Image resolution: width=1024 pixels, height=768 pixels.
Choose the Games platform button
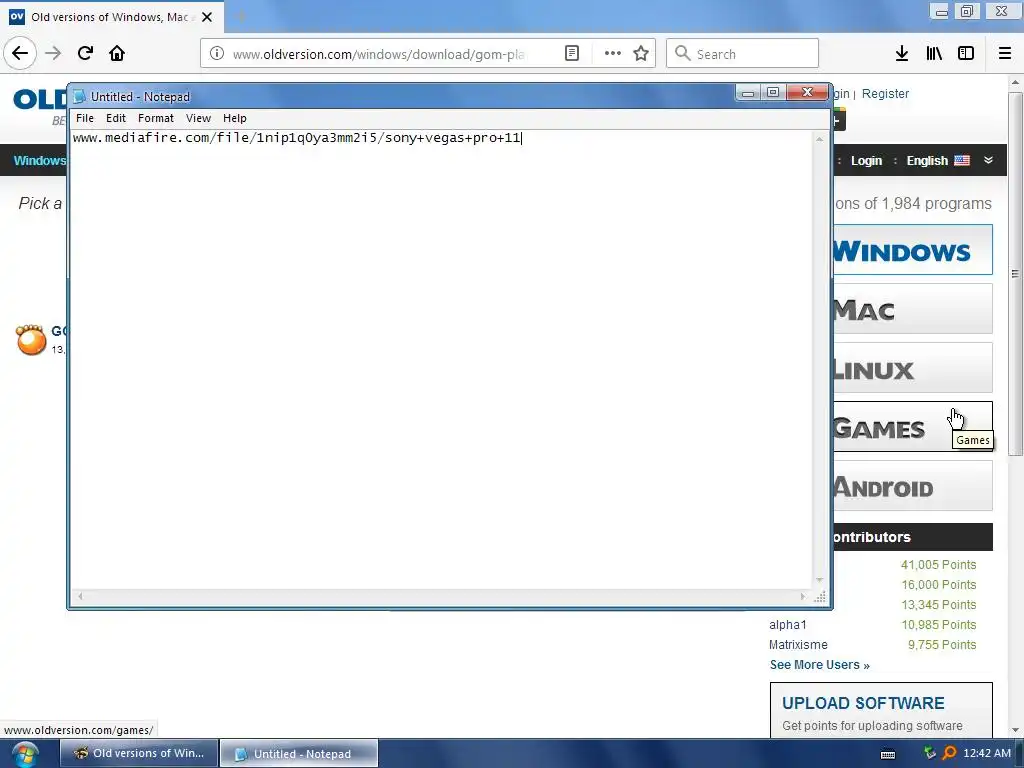click(912, 426)
